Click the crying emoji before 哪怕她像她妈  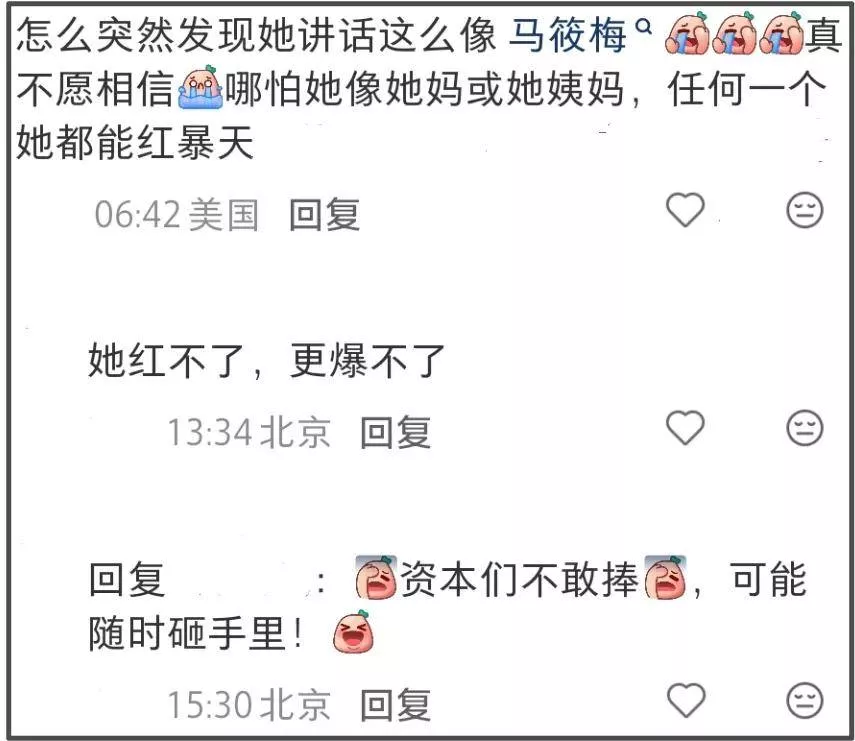pos(201,87)
